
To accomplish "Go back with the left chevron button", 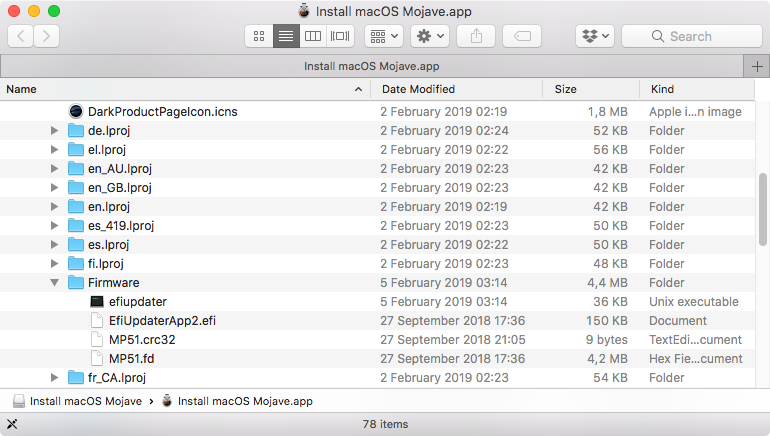I will [x=21, y=36].
